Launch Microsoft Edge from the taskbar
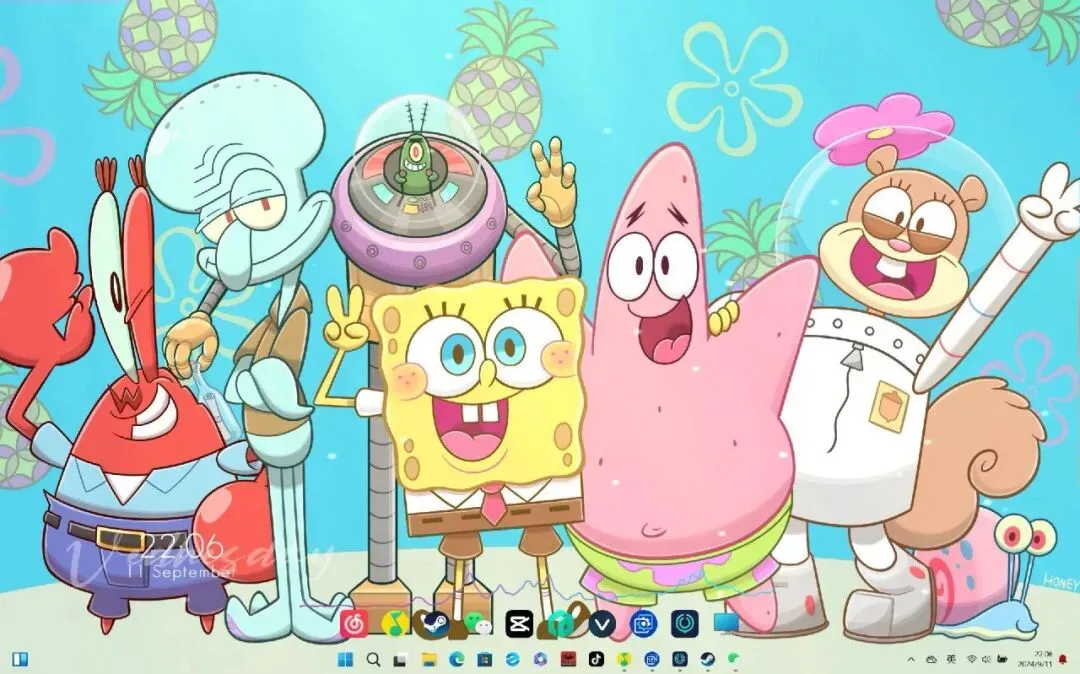 pyautogui.click(x=457, y=660)
